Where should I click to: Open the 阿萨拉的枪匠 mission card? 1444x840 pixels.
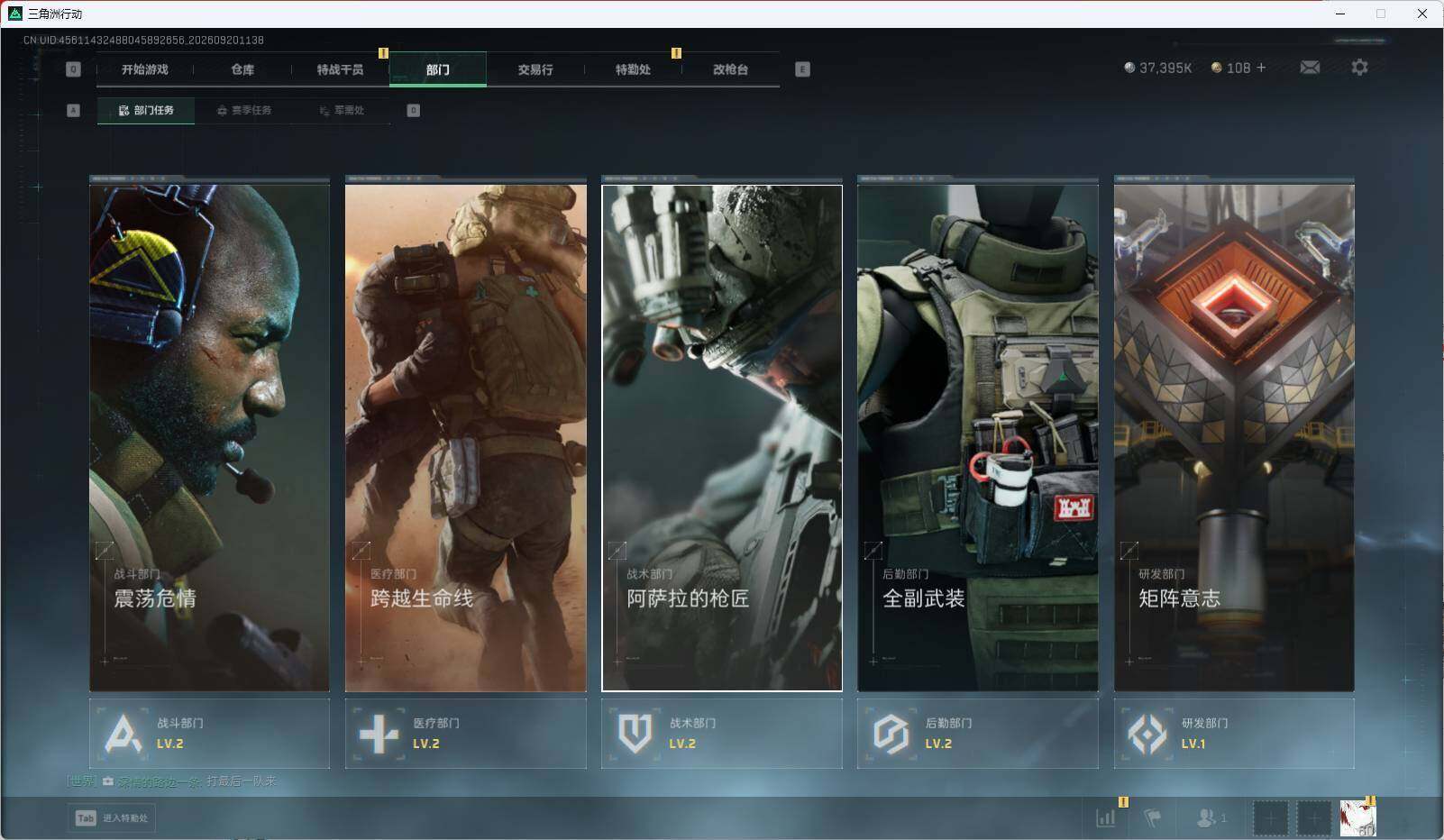coord(722,438)
